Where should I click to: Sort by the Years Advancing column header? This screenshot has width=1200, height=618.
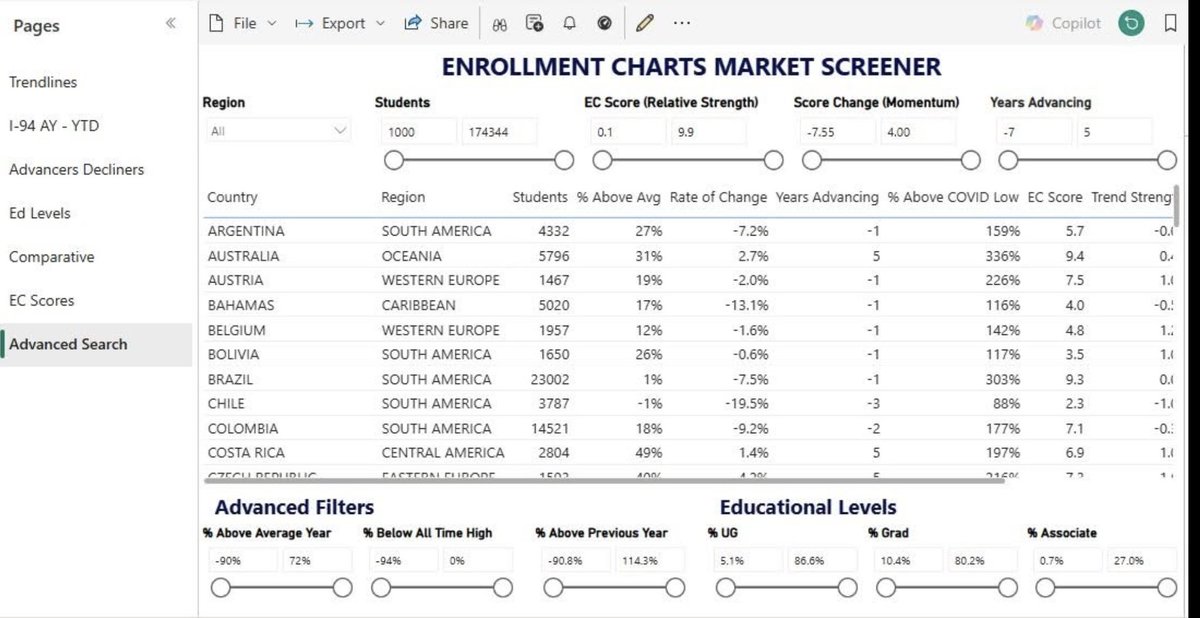(827, 197)
